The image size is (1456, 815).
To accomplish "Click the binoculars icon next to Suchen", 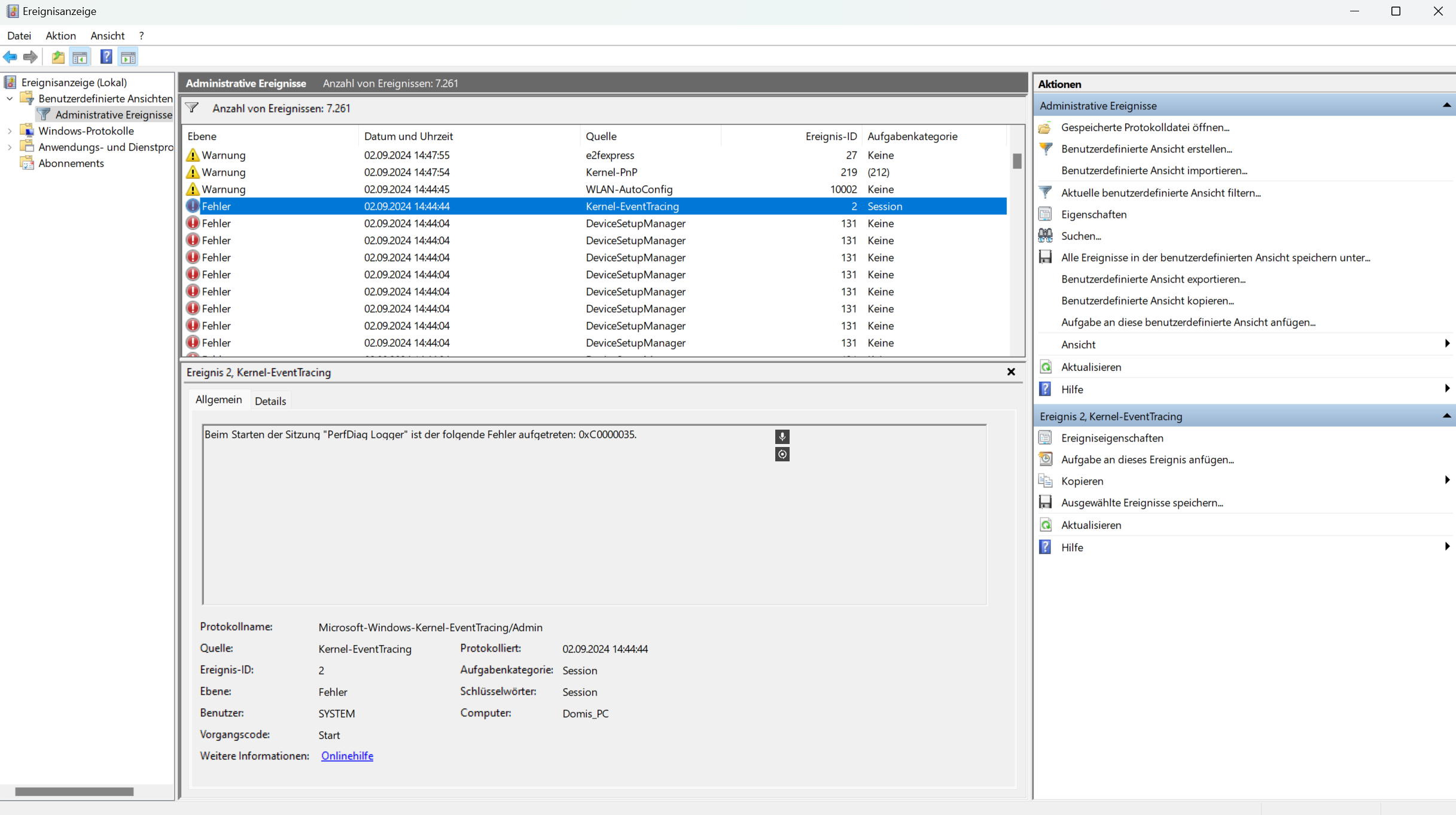I will click(x=1045, y=236).
